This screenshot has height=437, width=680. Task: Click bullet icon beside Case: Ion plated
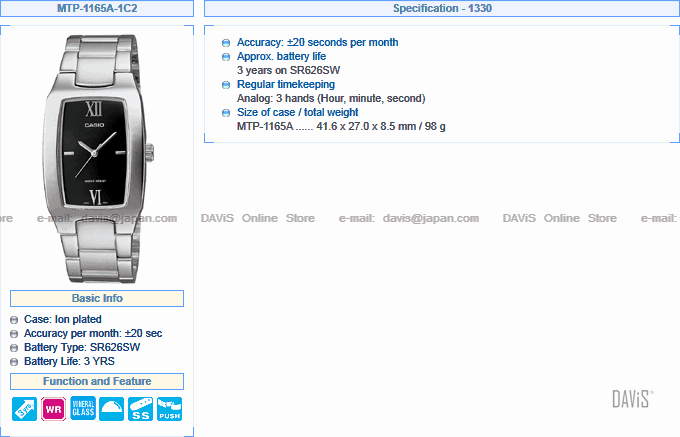tap(14, 320)
